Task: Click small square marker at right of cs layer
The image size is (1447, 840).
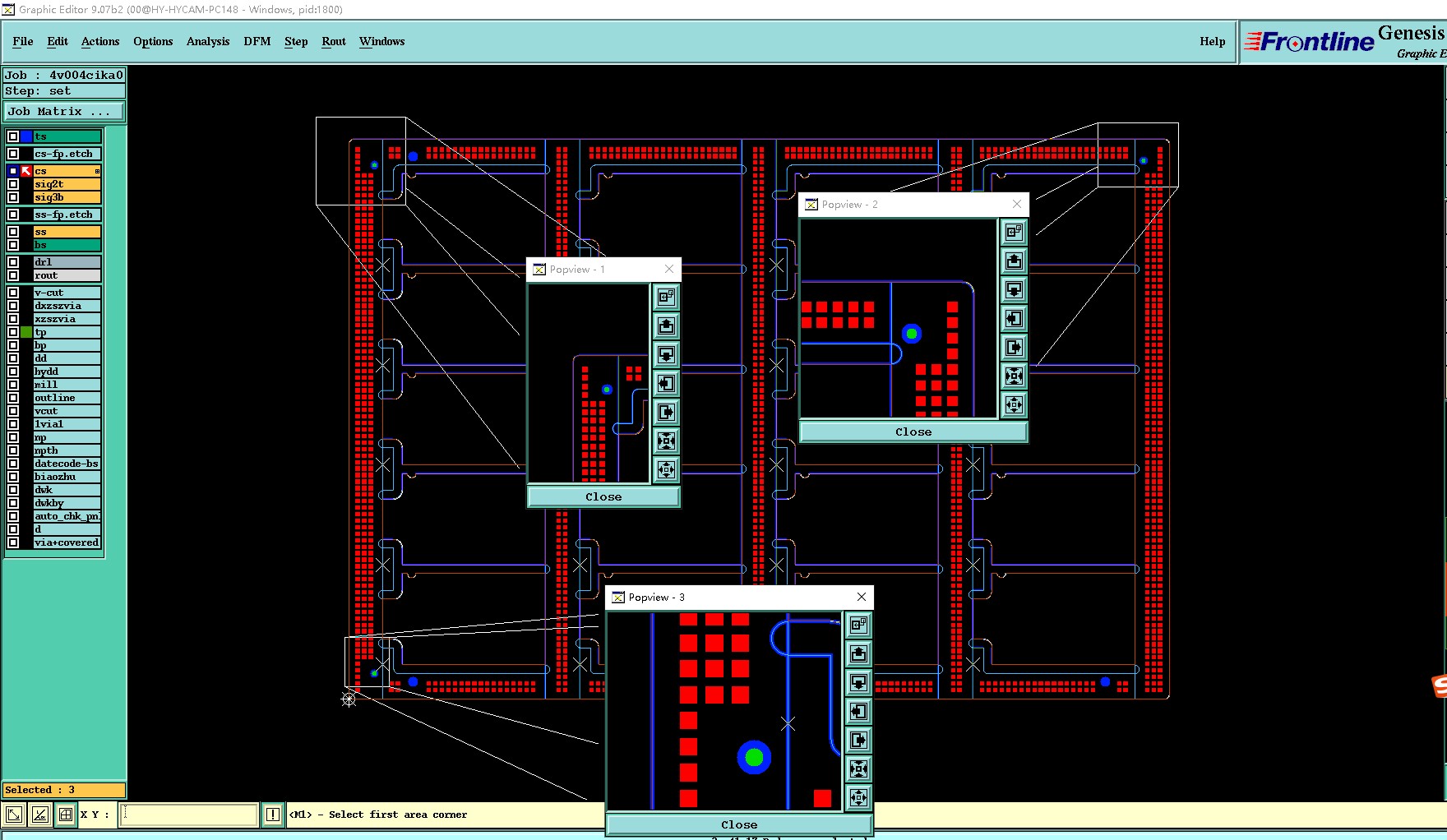Action: pos(97,171)
